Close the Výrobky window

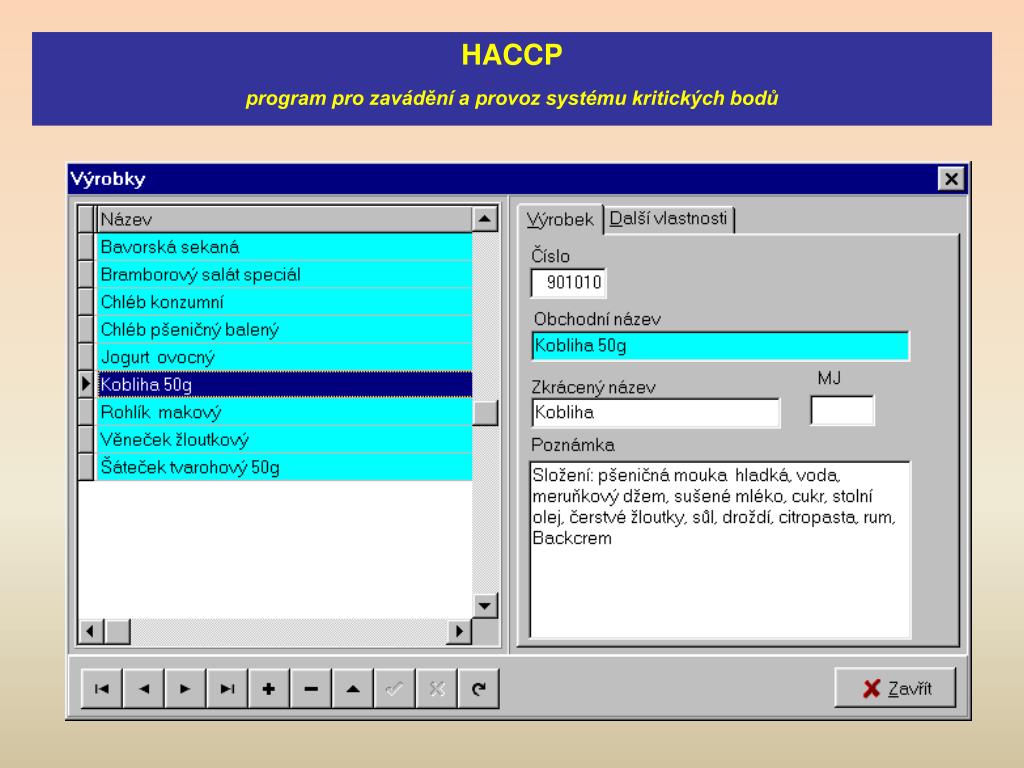[951, 178]
